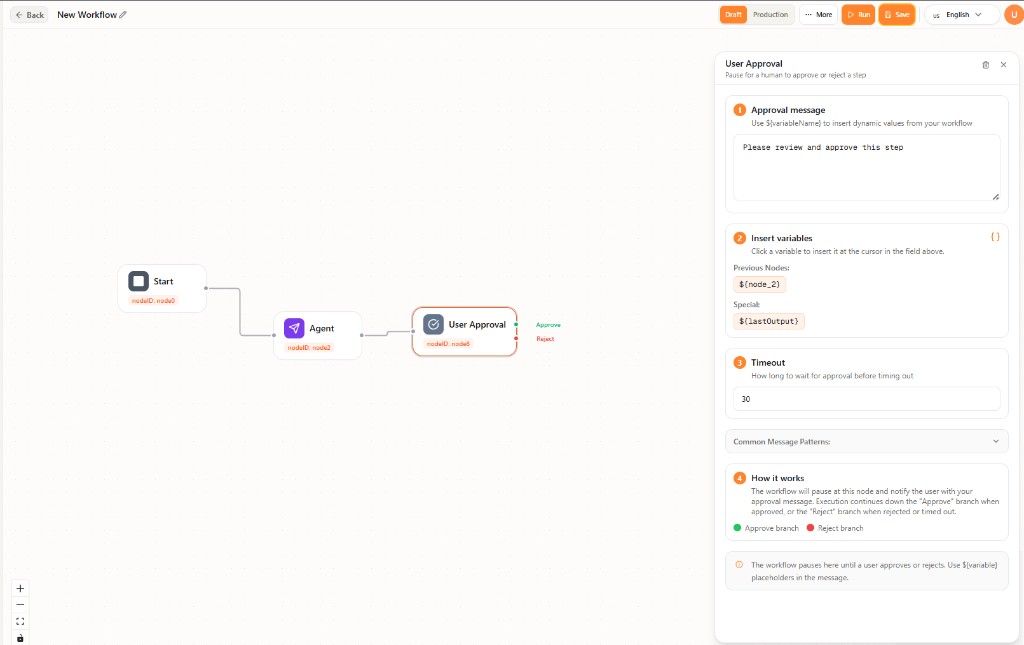Click the info icon in the hint box
The width and height of the screenshot is (1024, 645).
[739, 565]
